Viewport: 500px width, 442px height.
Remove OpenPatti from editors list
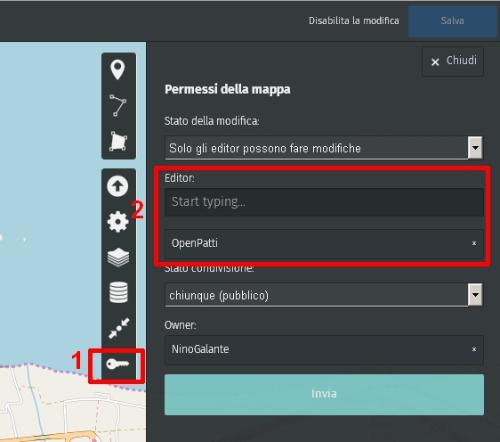point(474,243)
